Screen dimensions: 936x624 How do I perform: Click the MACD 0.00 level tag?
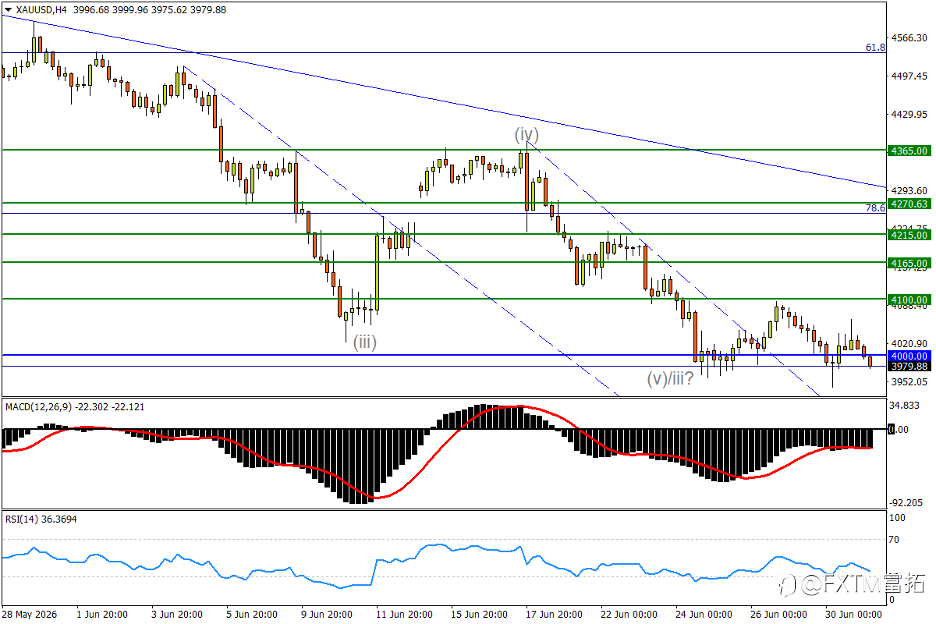coord(898,429)
